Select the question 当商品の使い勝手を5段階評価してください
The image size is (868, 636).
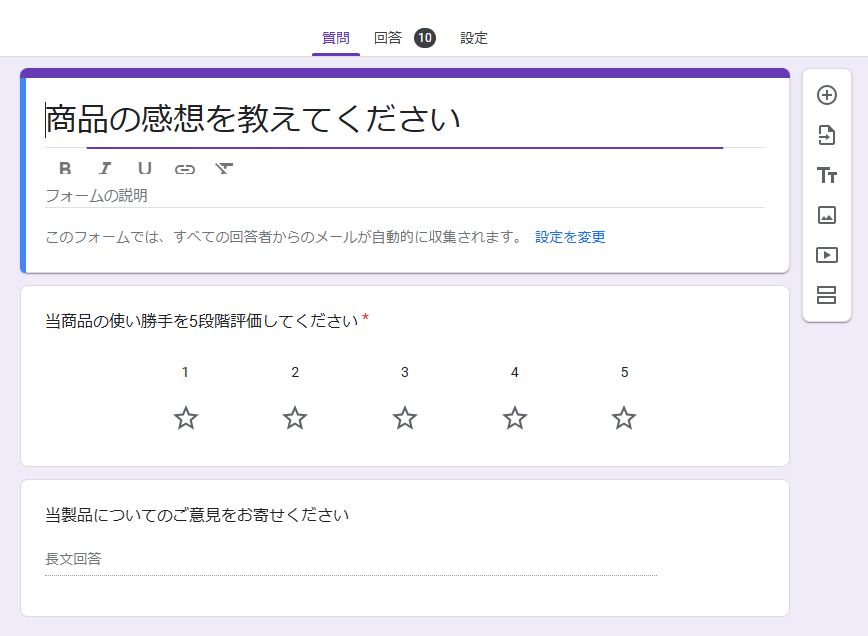202,321
